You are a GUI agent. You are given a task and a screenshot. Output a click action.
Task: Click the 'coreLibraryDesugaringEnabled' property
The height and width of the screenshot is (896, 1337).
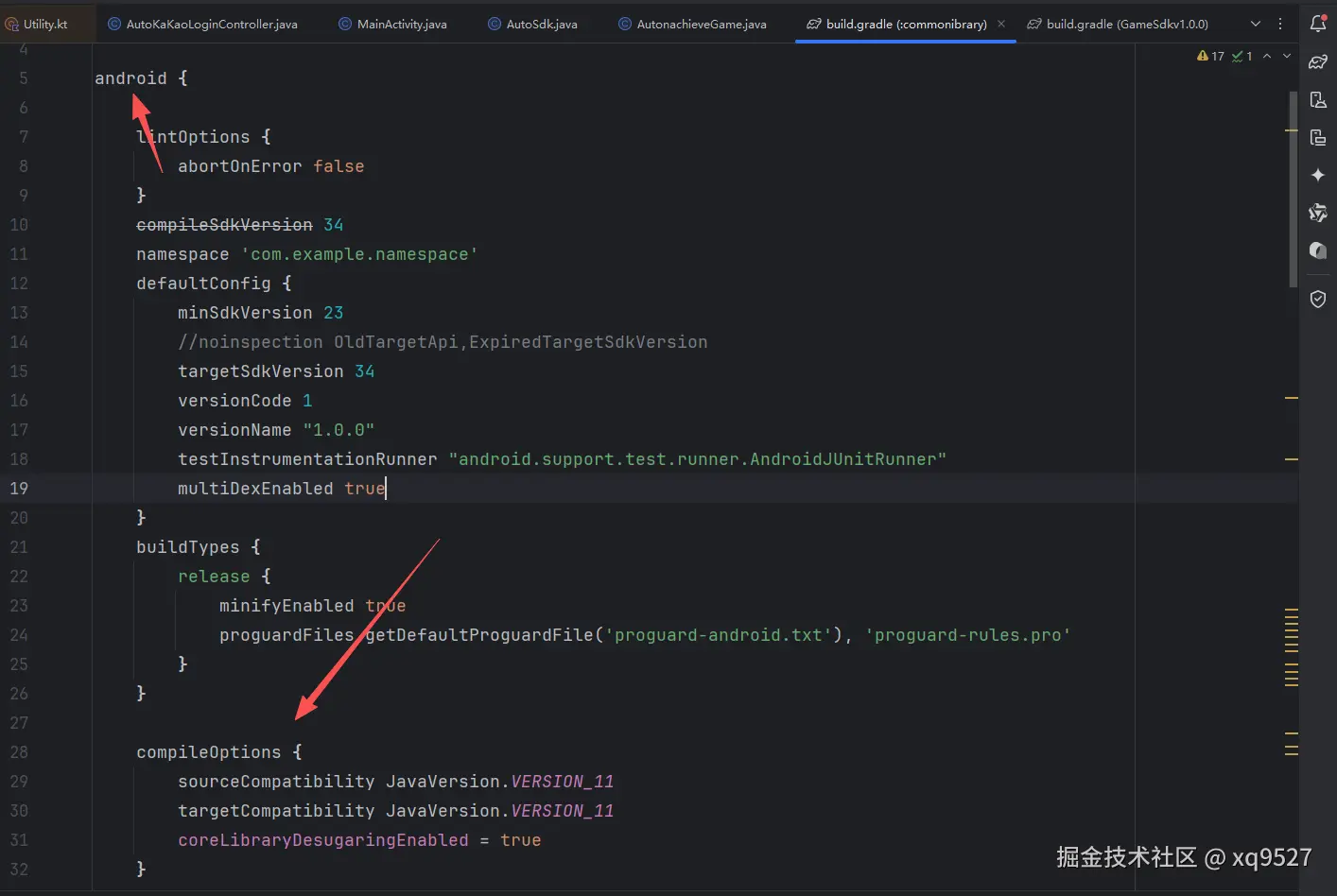(323, 840)
